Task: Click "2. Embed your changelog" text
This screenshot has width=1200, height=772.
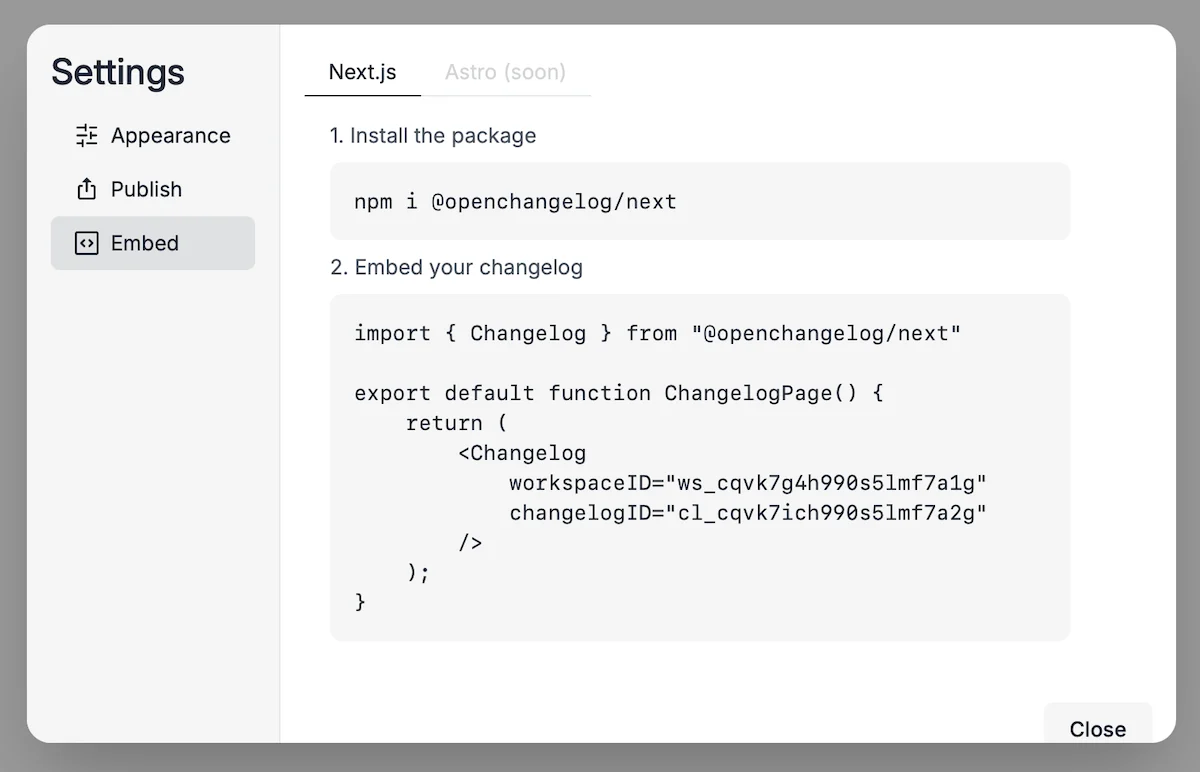Action: click(x=456, y=268)
